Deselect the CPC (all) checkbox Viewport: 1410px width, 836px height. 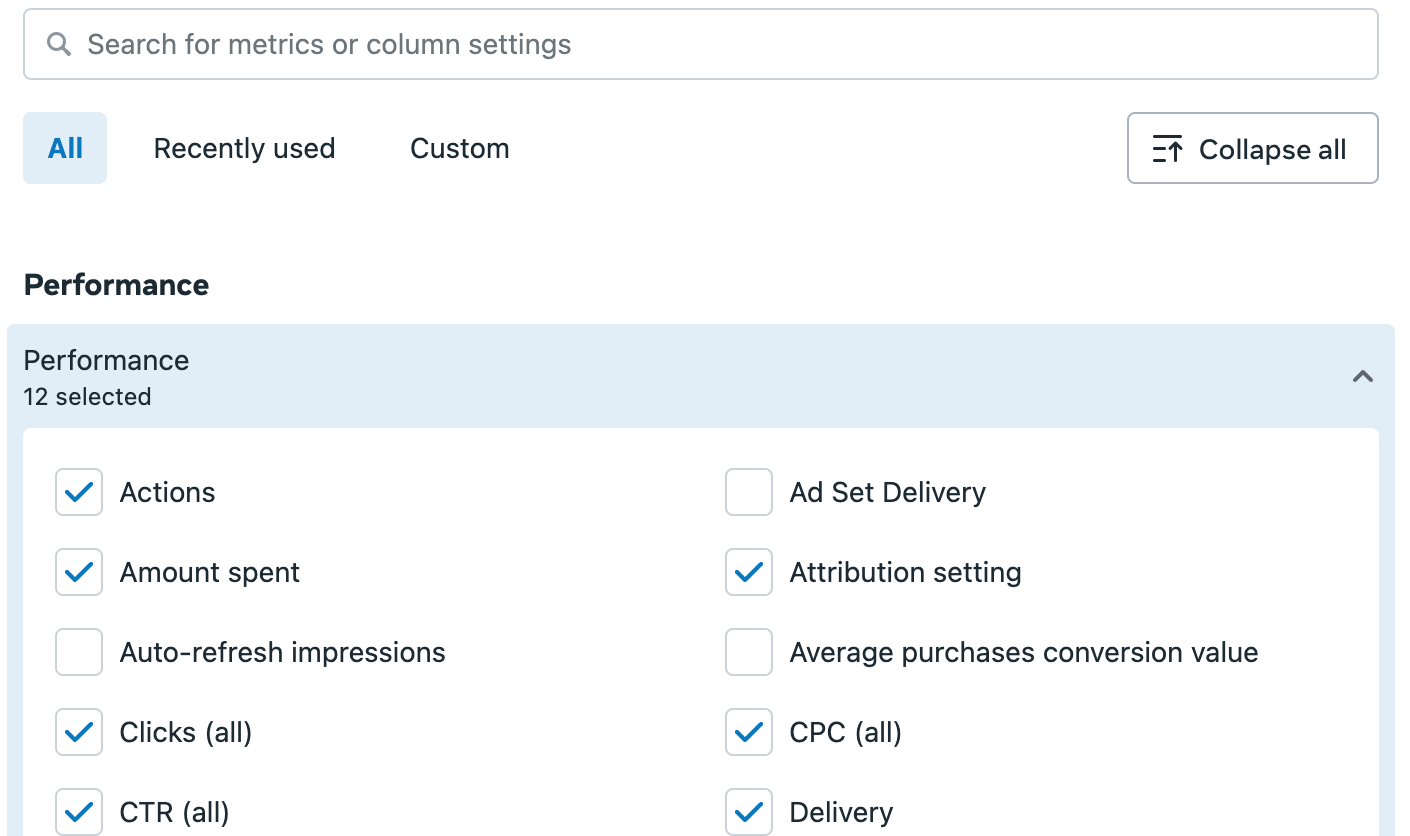click(749, 732)
